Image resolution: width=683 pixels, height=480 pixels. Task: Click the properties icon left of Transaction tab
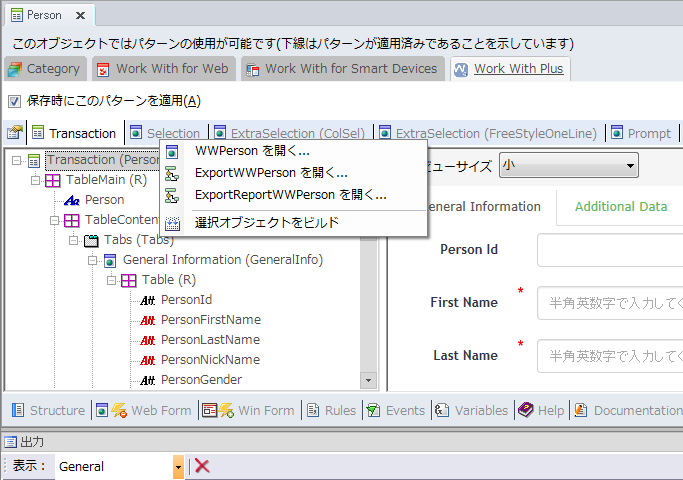pos(14,133)
